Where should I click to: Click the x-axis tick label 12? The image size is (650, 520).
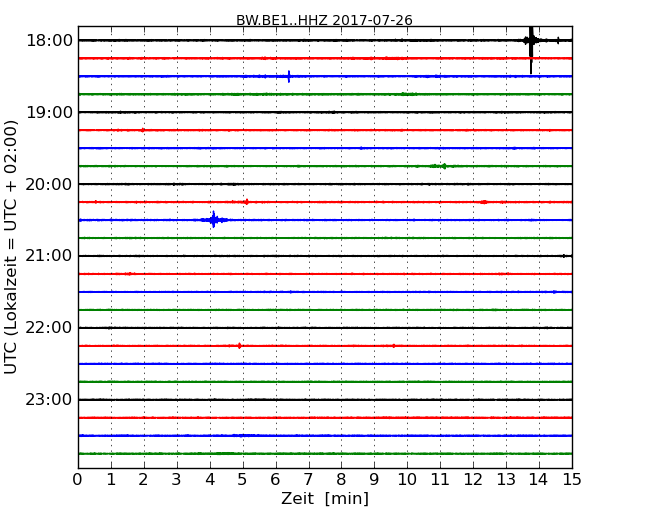(x=473, y=479)
